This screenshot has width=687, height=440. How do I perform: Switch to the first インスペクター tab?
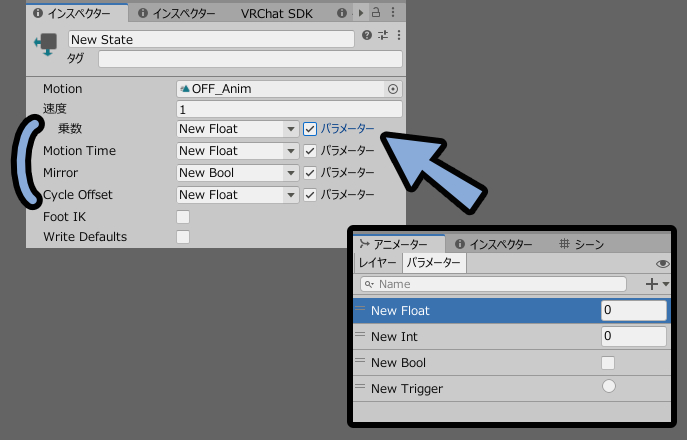(x=77, y=13)
